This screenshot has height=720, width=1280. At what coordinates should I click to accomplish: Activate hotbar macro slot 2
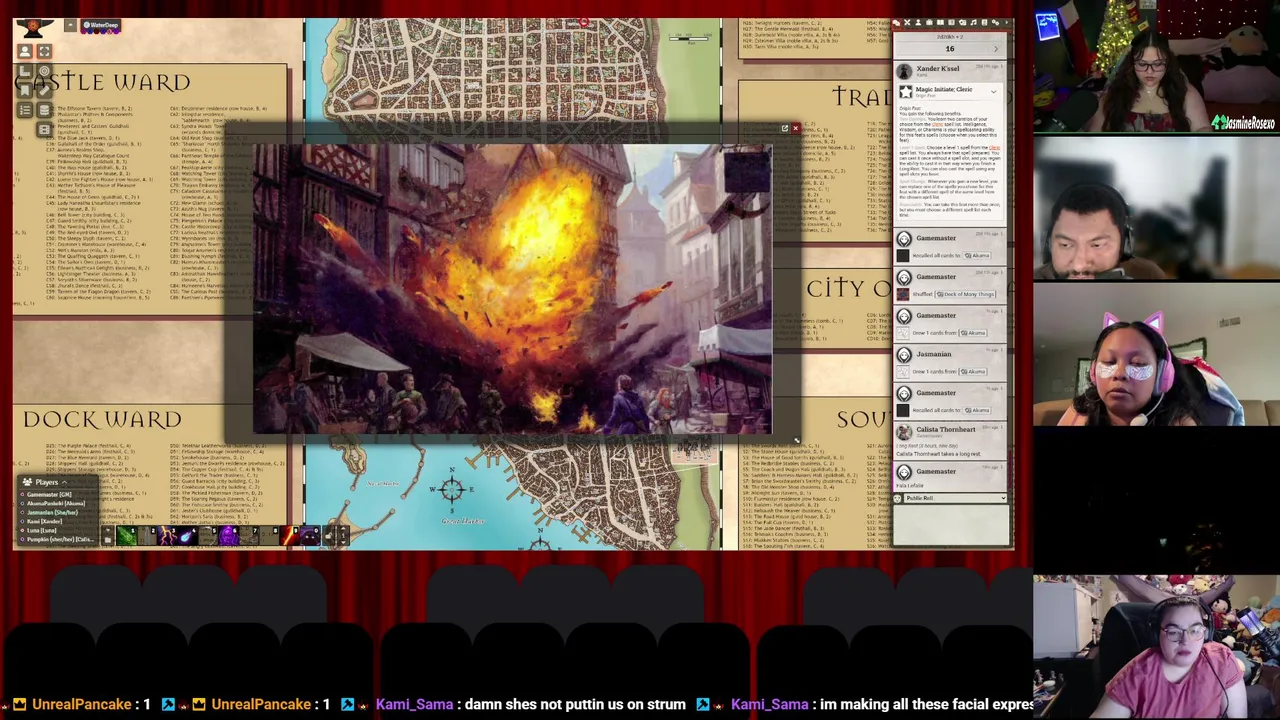(147, 536)
